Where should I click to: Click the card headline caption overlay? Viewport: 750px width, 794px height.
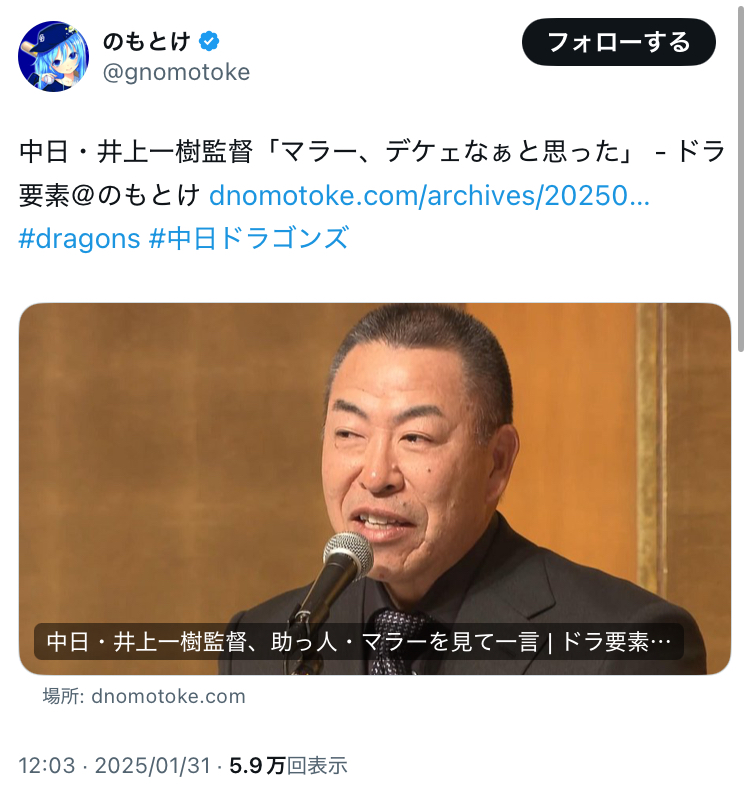[x=359, y=642]
